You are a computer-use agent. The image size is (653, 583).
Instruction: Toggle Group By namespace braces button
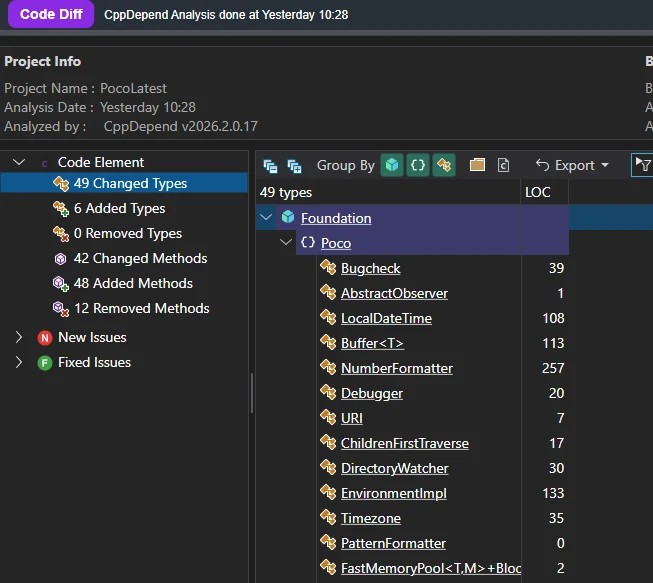[418, 165]
